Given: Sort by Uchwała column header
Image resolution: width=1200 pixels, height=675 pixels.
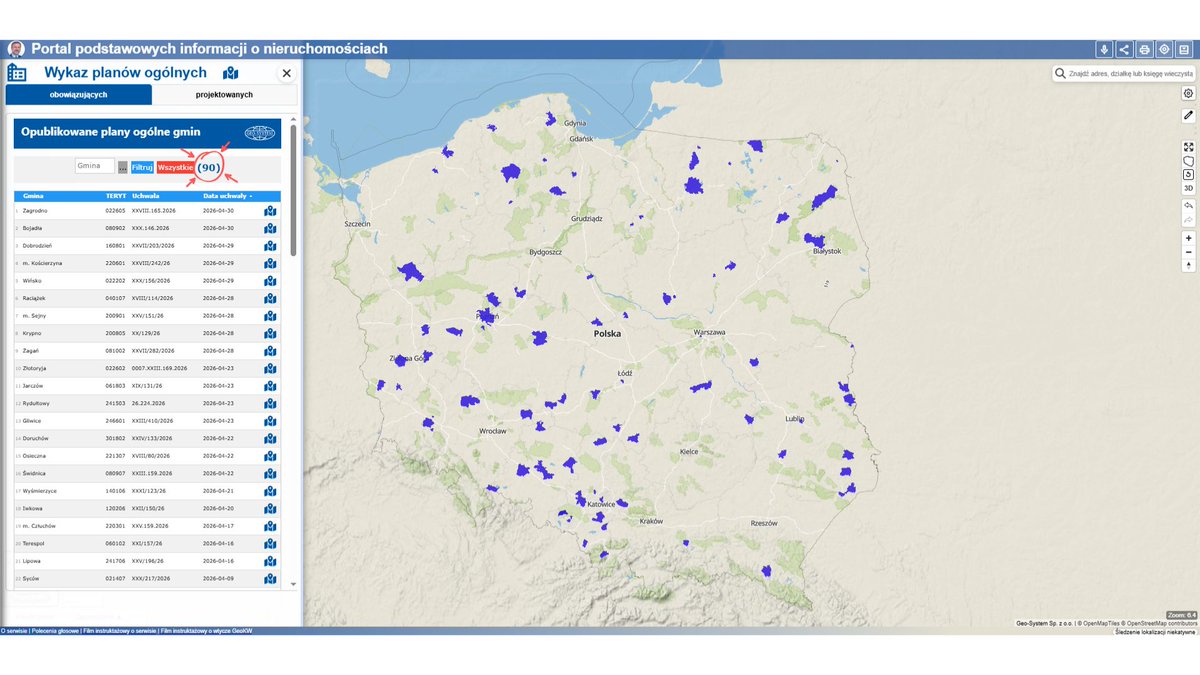Looking at the screenshot, I should 146,196.
